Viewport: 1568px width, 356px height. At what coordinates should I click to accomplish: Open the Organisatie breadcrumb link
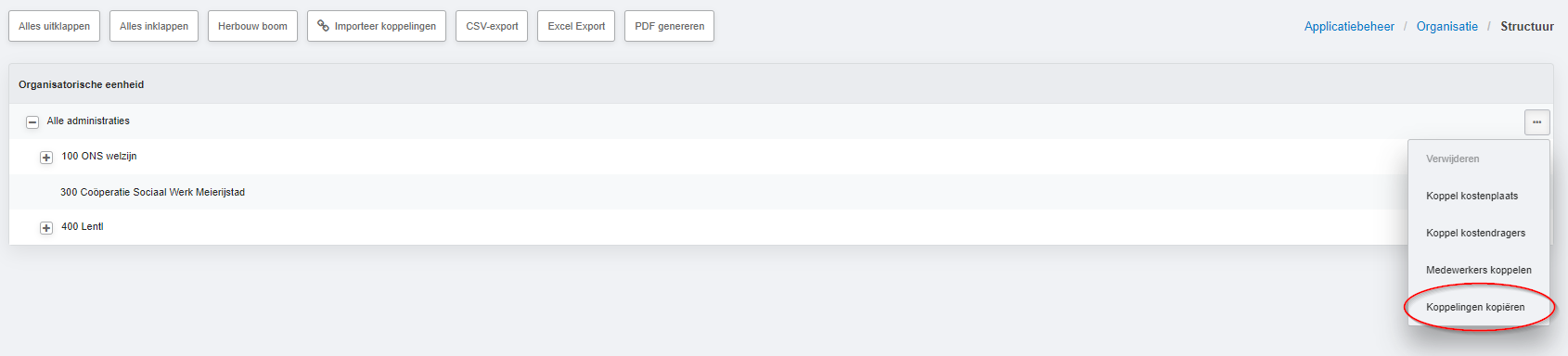1447,26
